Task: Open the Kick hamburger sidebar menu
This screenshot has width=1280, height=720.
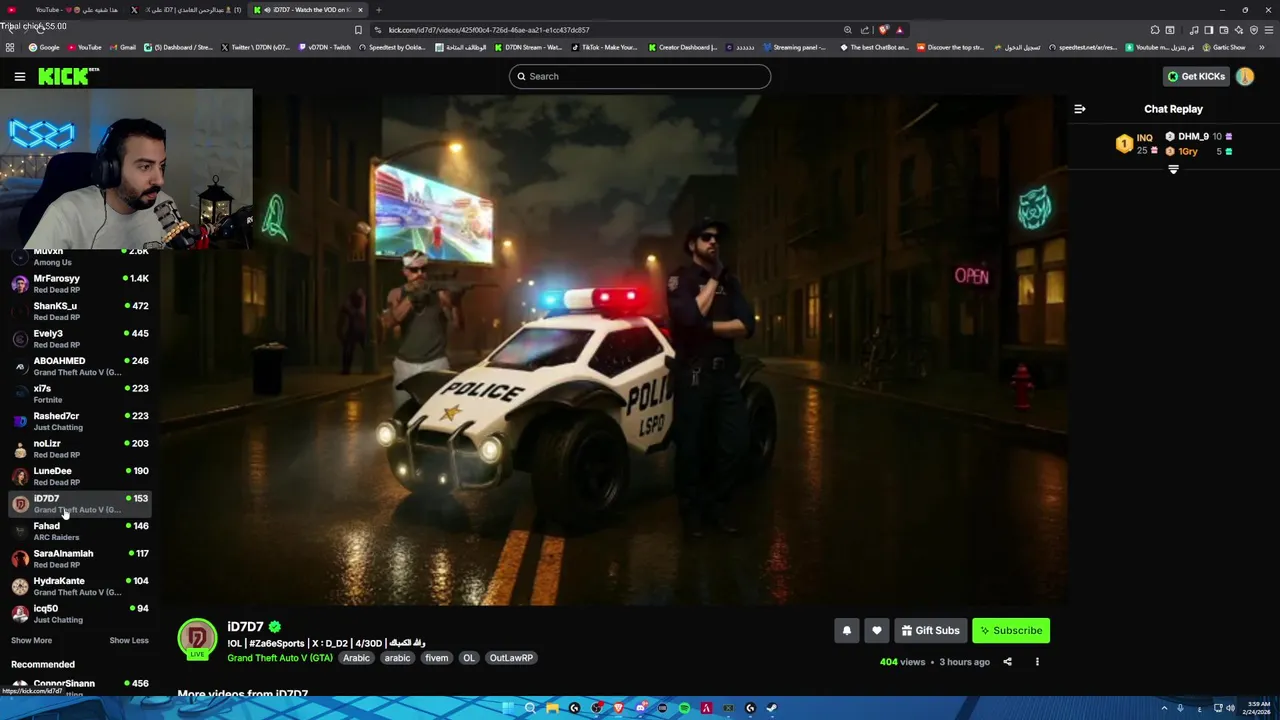Action: [x=19, y=76]
